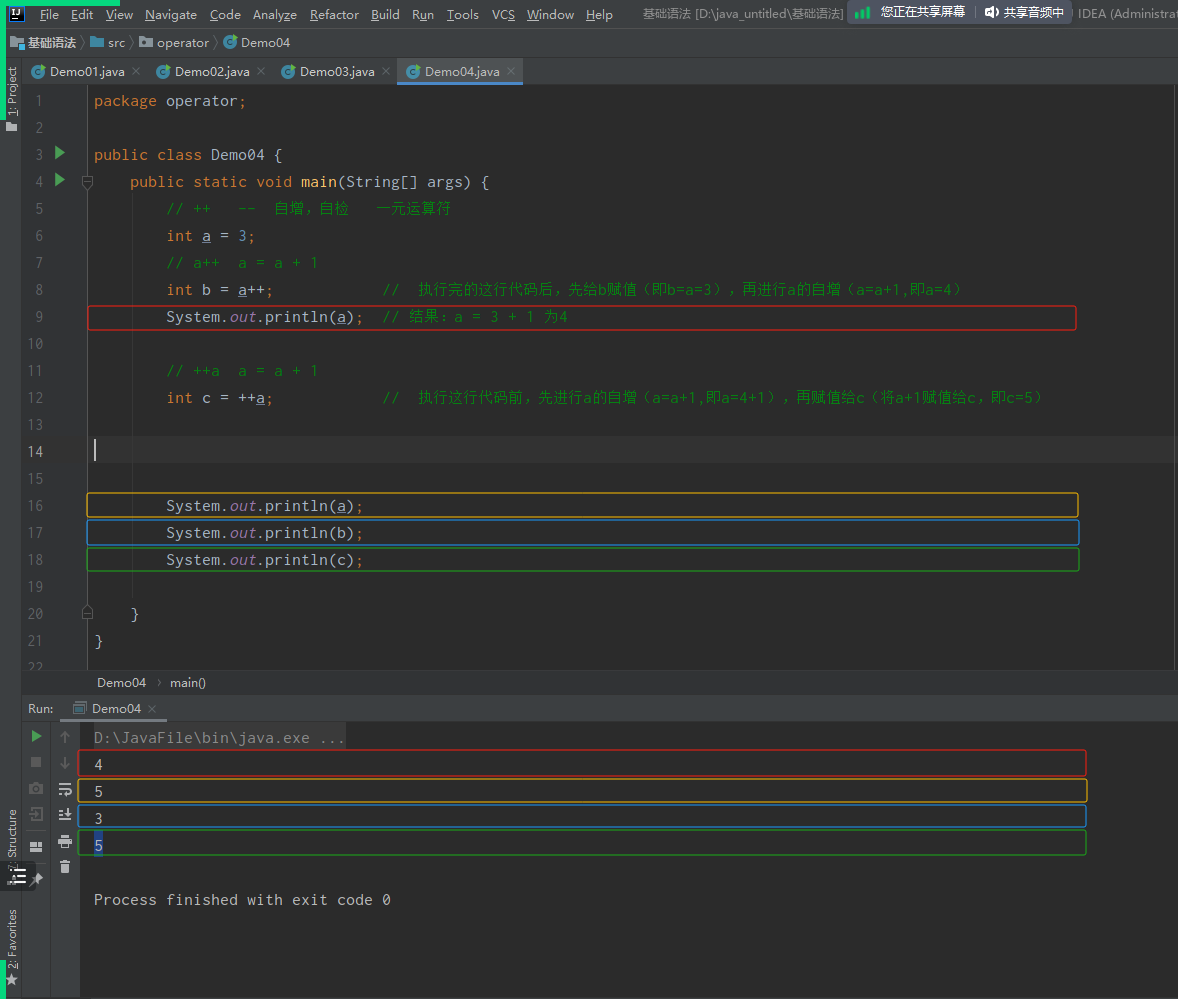Click the closing fold marker at main method end
This screenshot has height=999, width=1178.
click(87, 612)
